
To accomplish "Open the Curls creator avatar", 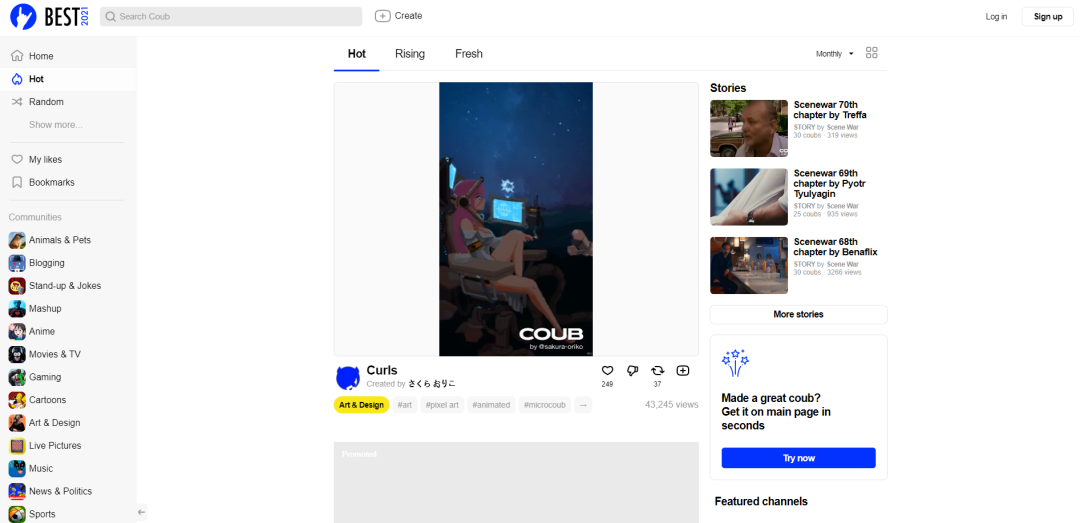I will pyautogui.click(x=348, y=377).
